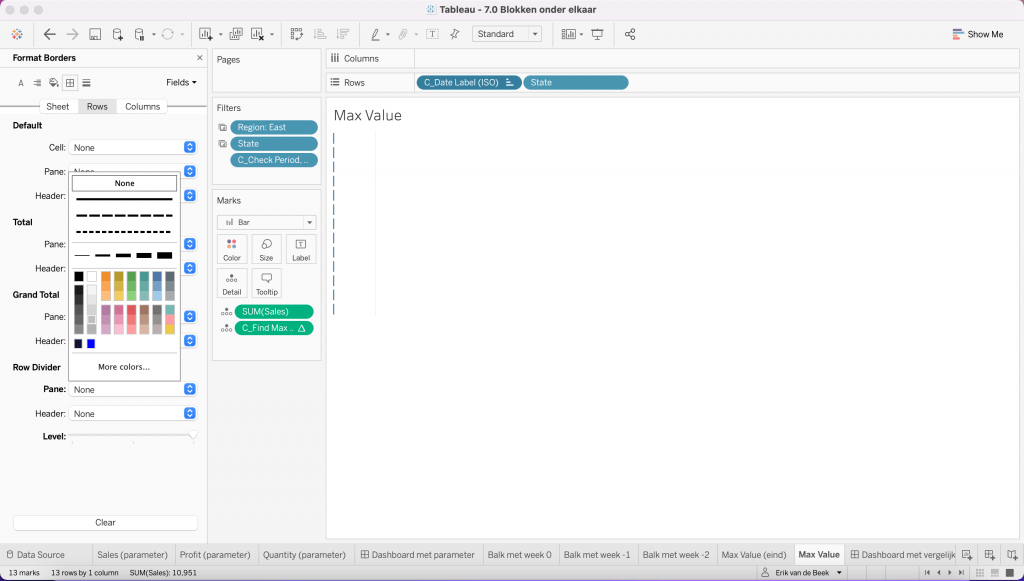
Task: Click the Size card in Marks
Action: pos(266,249)
